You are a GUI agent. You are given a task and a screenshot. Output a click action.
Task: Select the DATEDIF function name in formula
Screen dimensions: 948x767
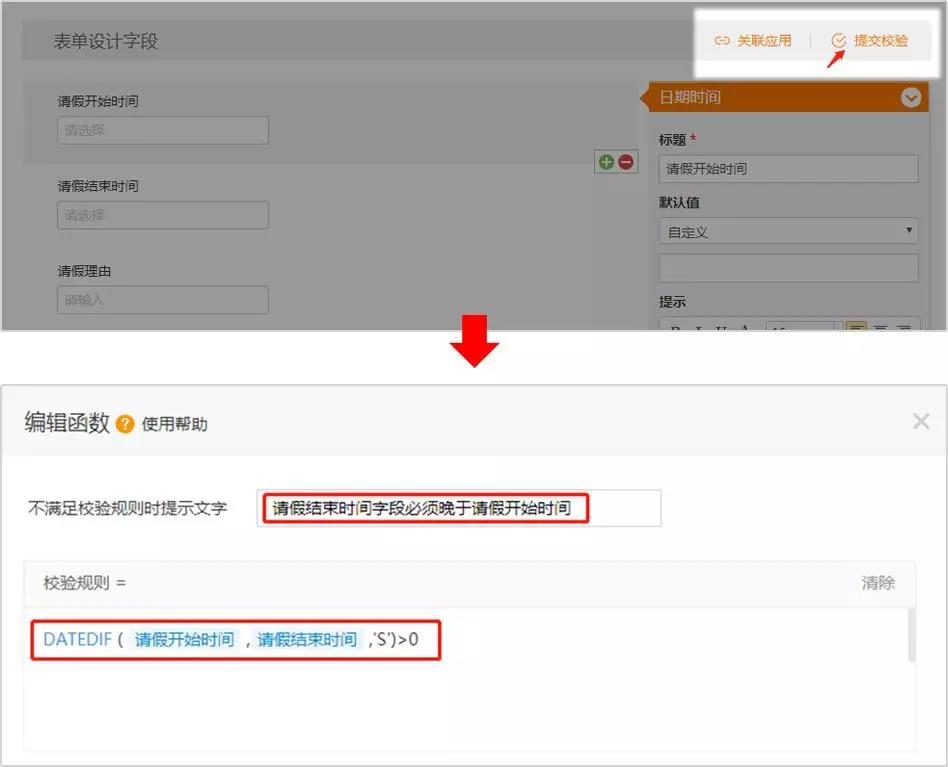(77, 640)
